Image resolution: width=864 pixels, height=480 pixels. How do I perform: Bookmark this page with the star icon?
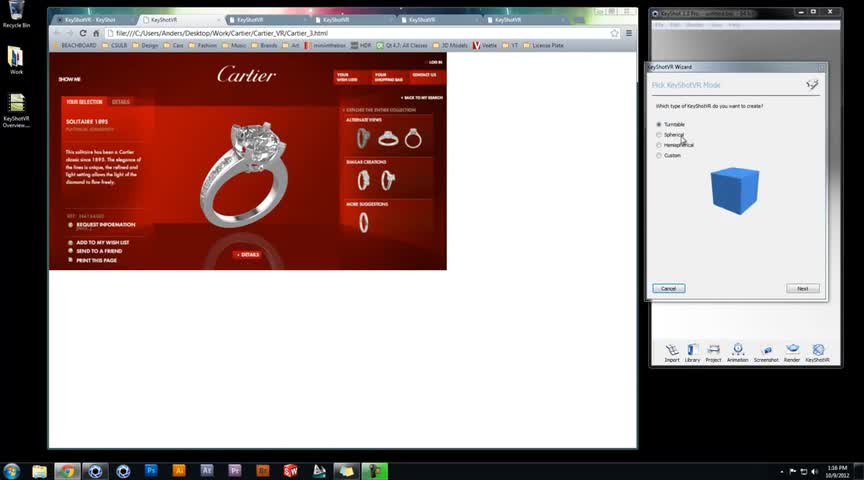tap(614, 33)
